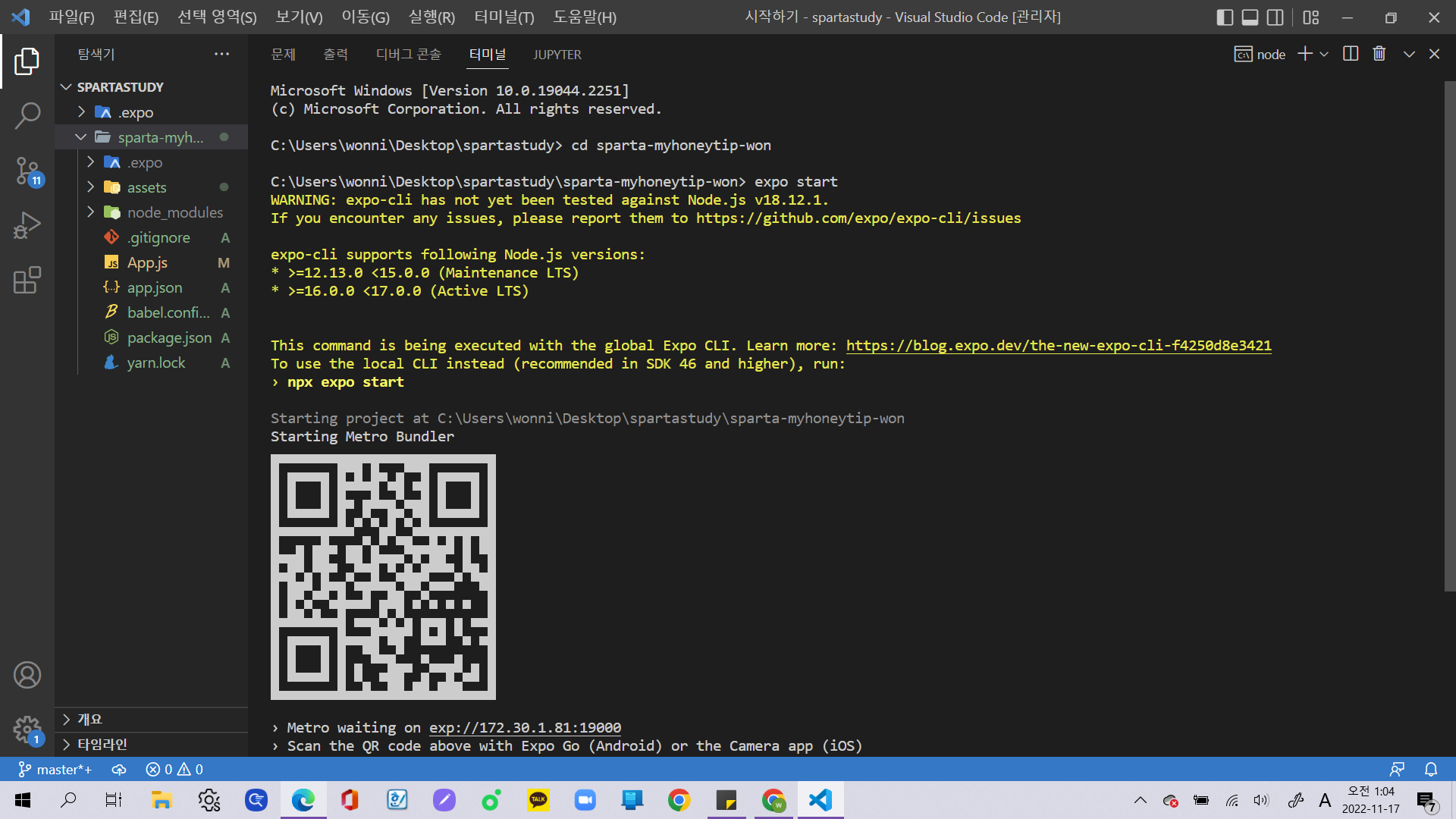
Task: Open the 보기(V) menu
Action: [299, 17]
